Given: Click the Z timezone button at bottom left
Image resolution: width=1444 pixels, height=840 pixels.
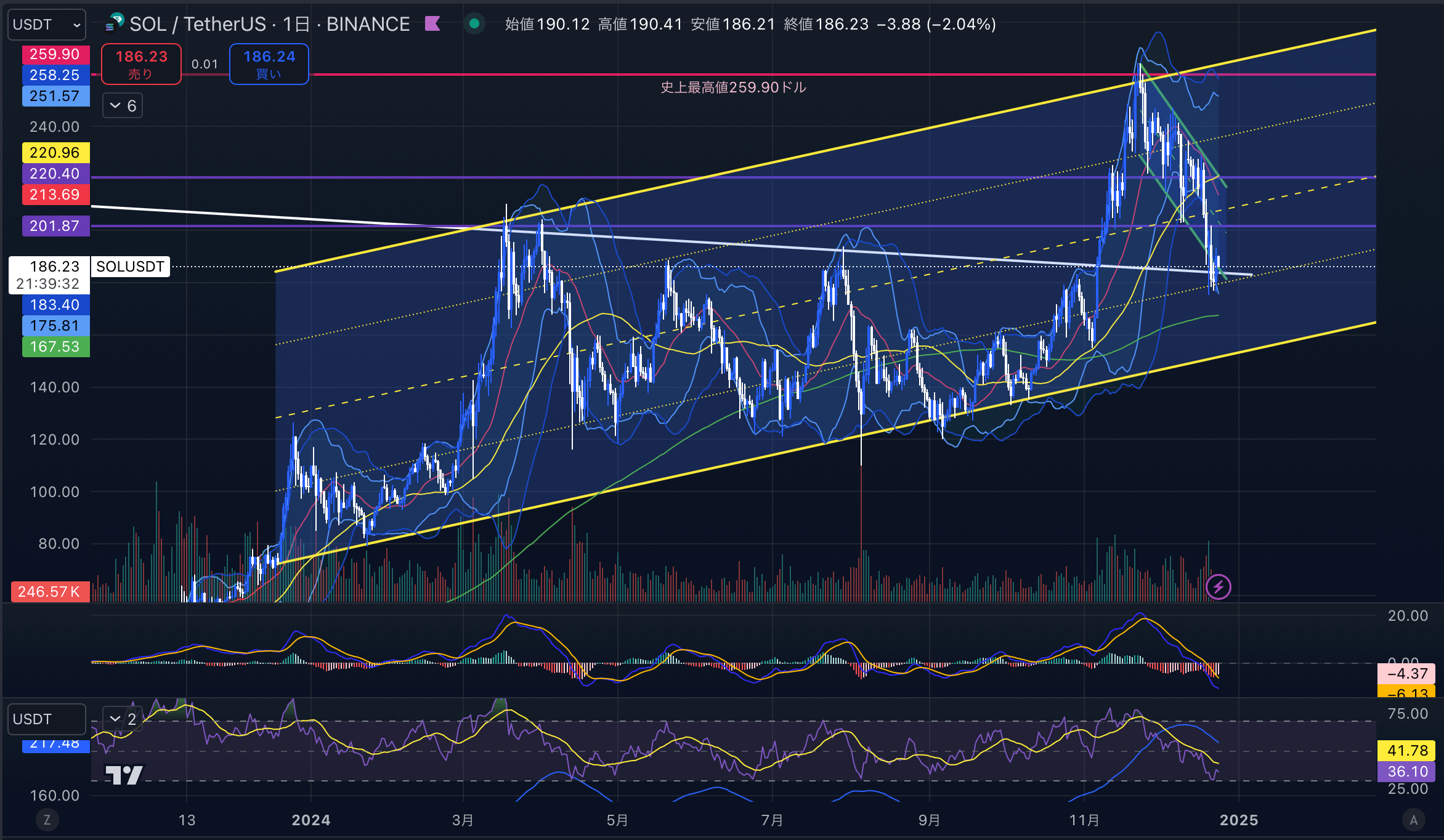Looking at the screenshot, I should [x=47, y=820].
